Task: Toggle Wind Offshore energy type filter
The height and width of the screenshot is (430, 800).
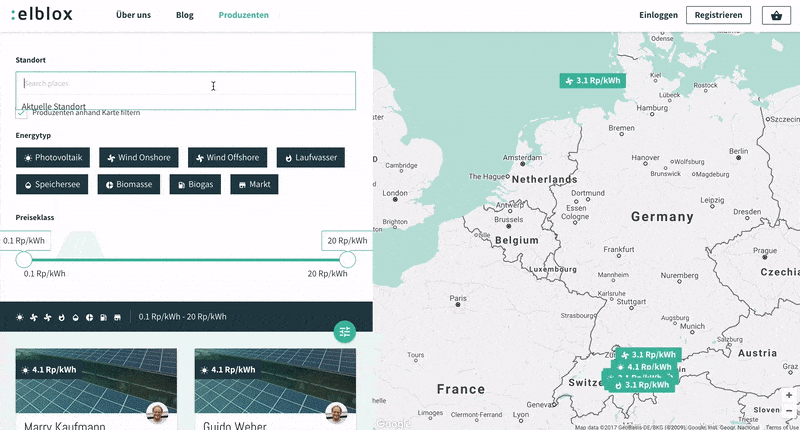Action: click(228, 158)
